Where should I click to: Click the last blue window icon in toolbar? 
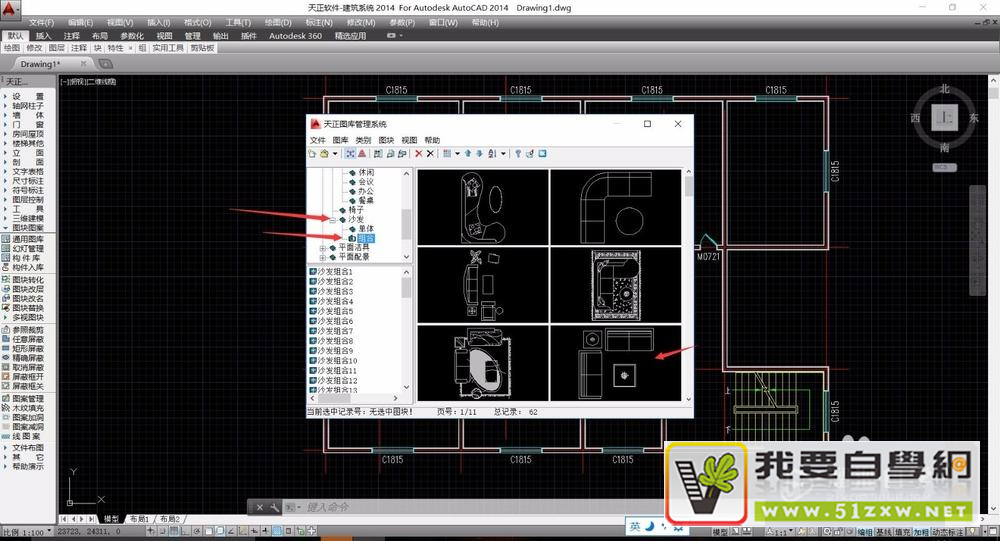click(x=543, y=154)
